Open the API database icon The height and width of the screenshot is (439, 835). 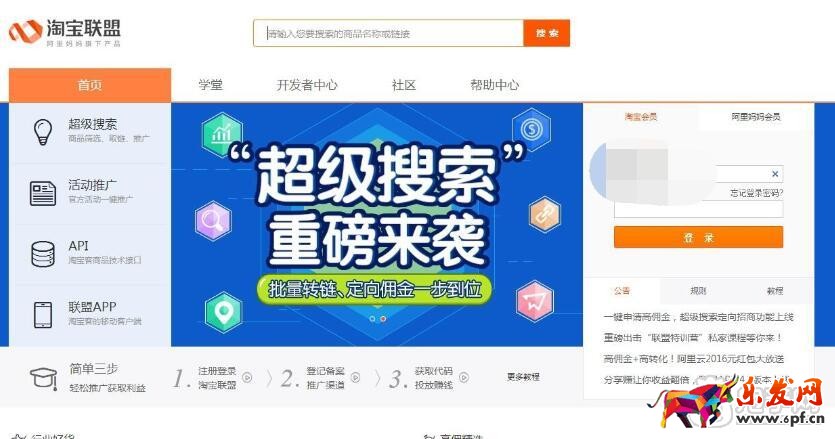point(43,254)
